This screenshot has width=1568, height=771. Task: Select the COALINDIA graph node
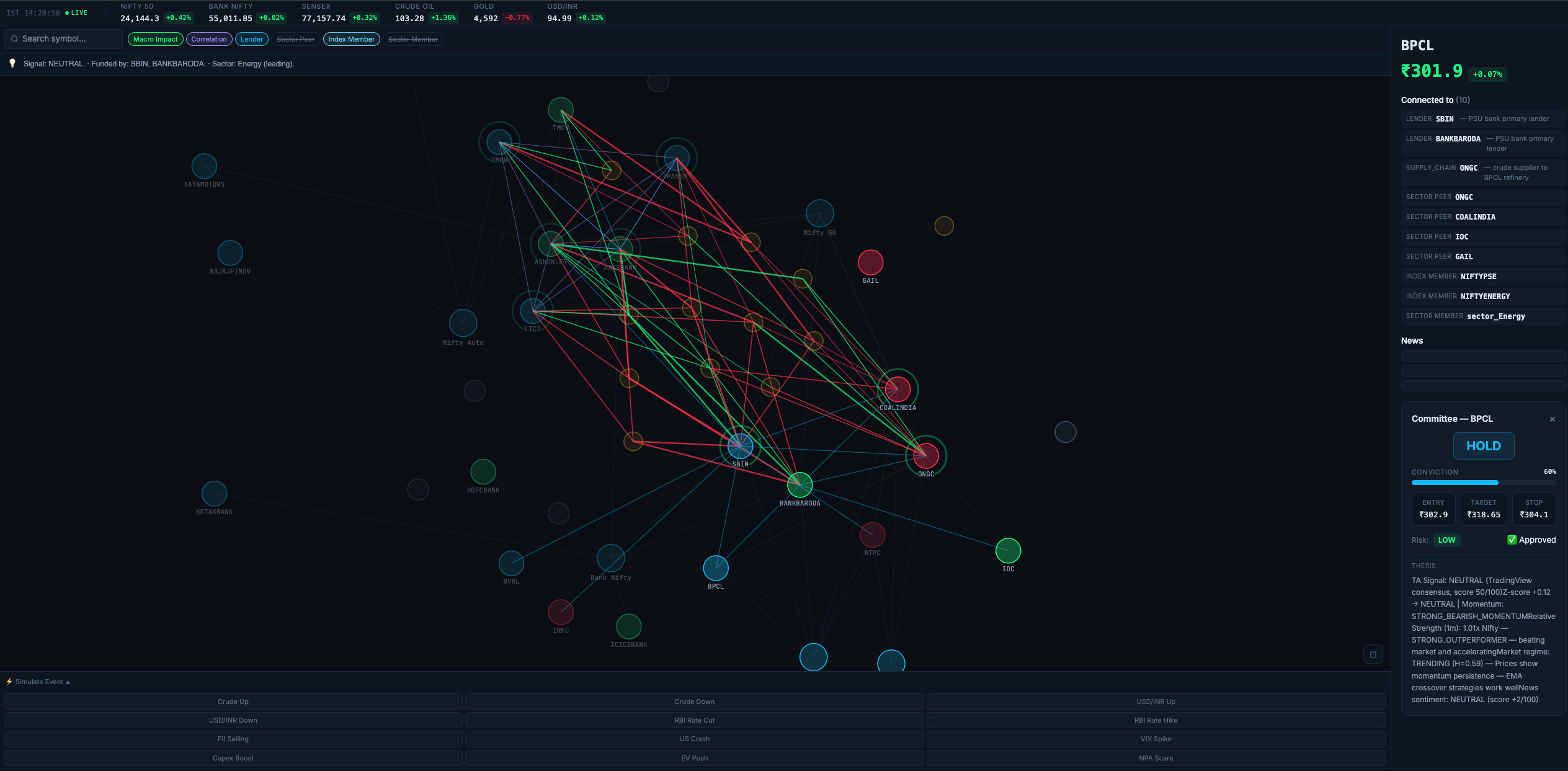(898, 389)
